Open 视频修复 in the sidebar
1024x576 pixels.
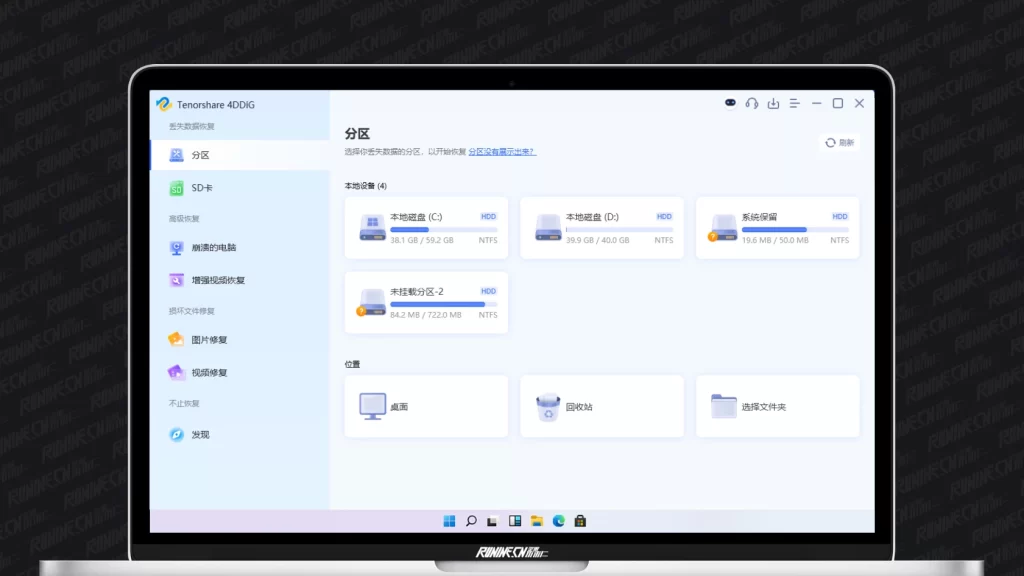(x=209, y=372)
